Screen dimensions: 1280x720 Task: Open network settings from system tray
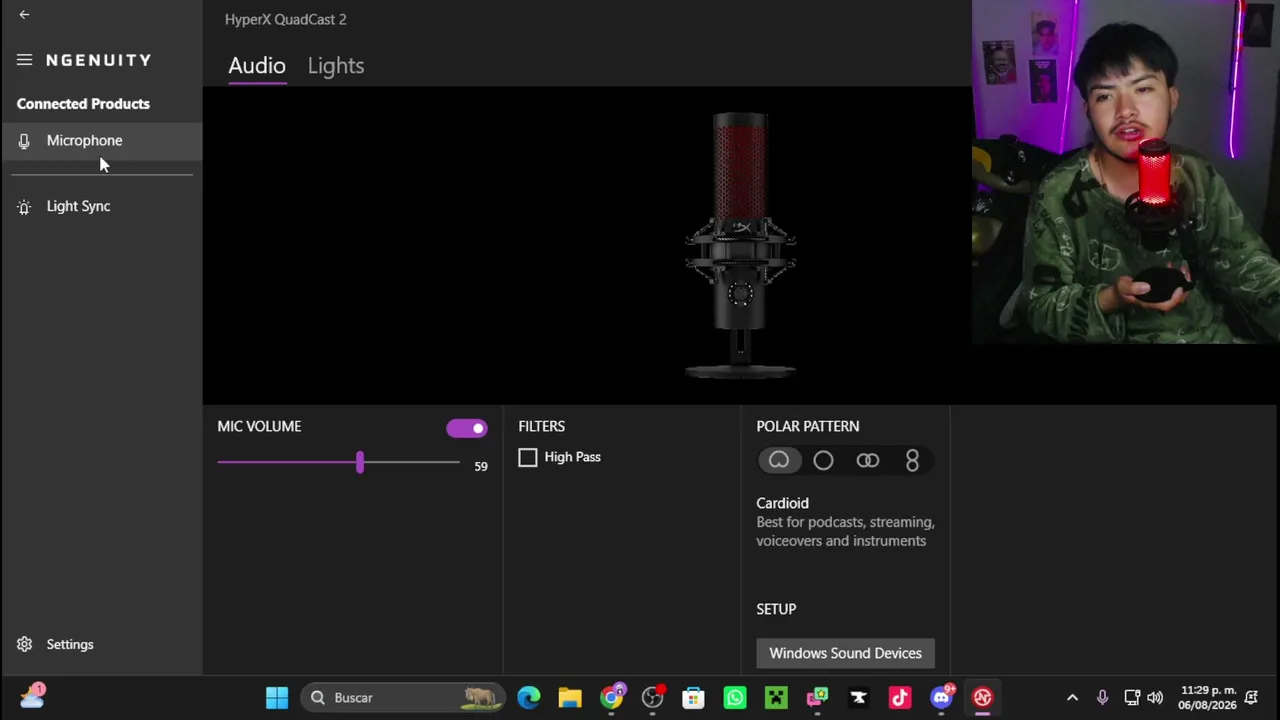pyautogui.click(x=1132, y=698)
